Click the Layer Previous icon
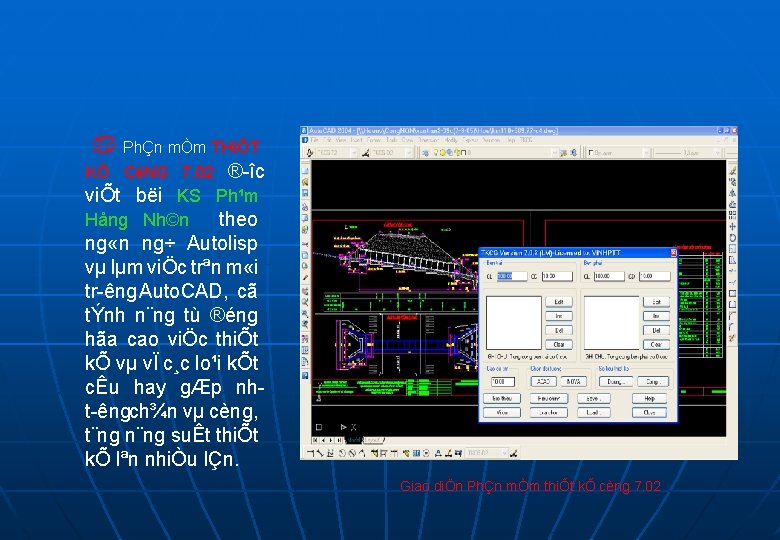 [x=574, y=153]
